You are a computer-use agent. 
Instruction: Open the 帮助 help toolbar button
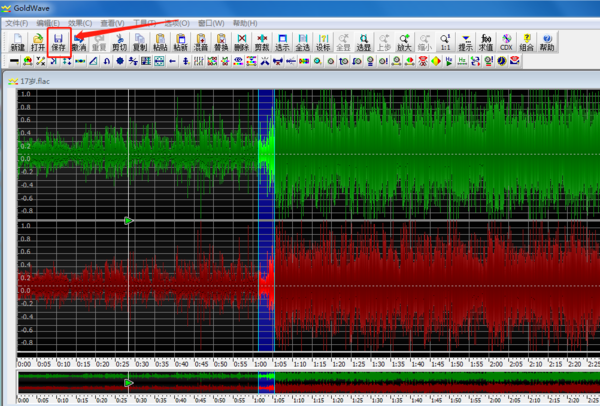click(547, 42)
